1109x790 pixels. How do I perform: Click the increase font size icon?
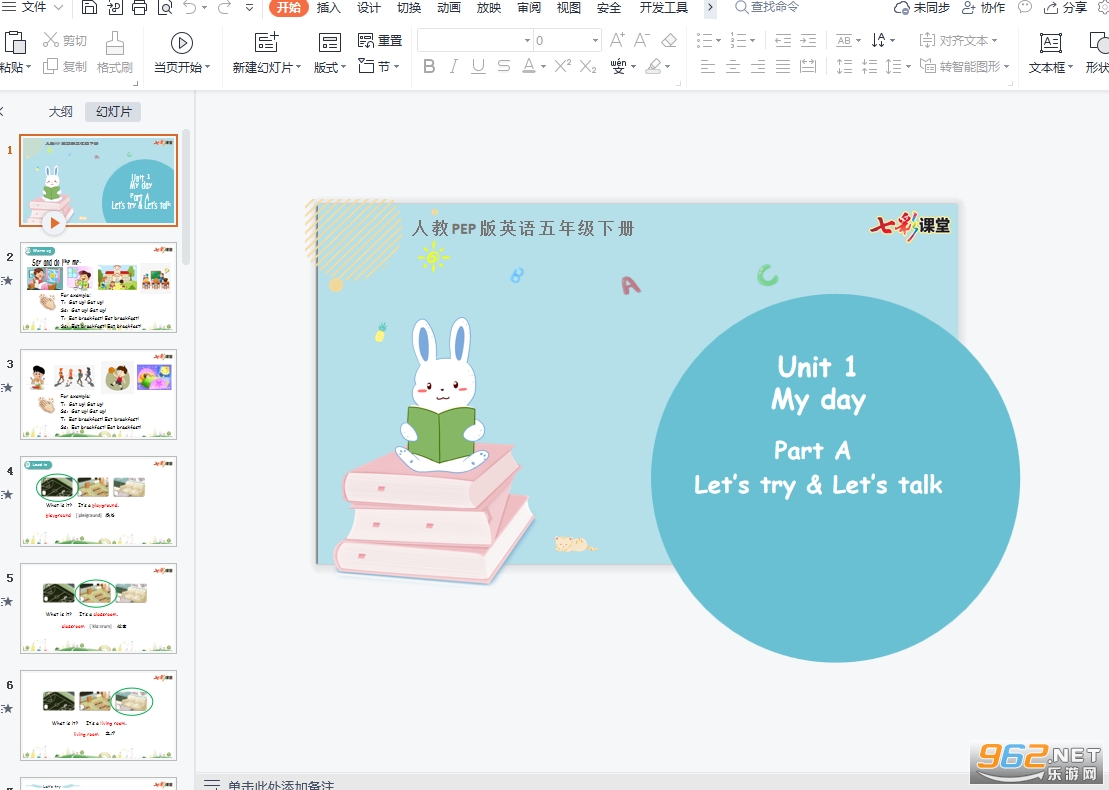click(617, 40)
